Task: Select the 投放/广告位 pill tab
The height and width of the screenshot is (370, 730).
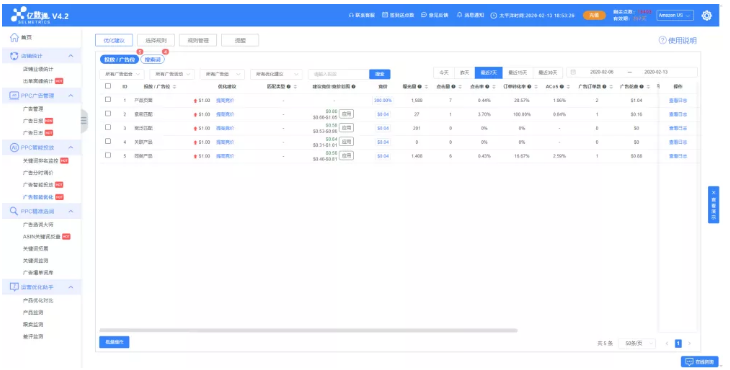Action: click(120, 60)
